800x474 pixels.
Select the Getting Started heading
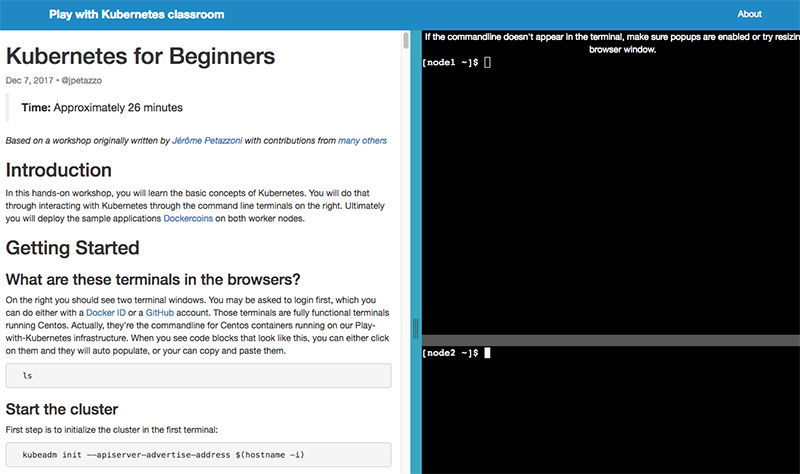[72, 248]
